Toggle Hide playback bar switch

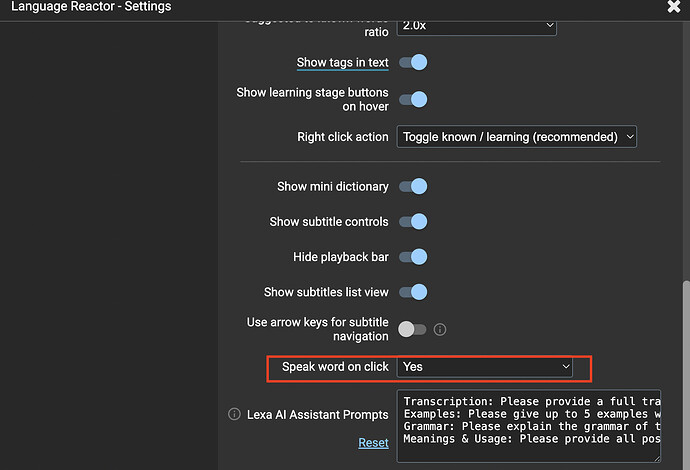pyautogui.click(x=413, y=257)
